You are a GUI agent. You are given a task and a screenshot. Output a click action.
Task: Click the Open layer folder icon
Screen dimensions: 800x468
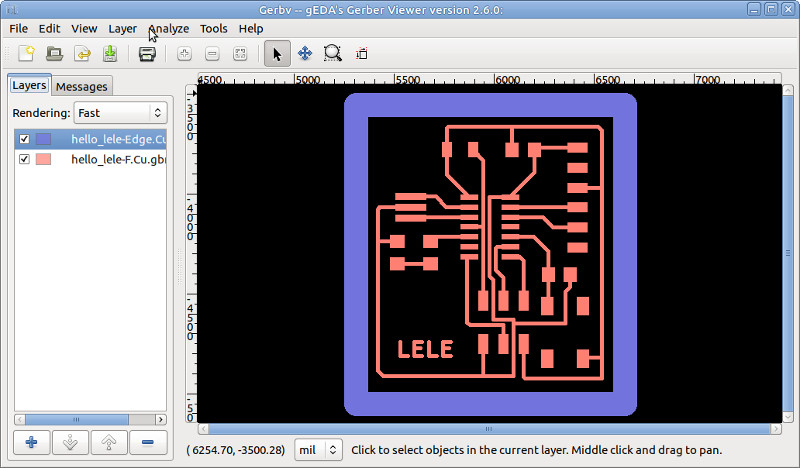point(54,54)
